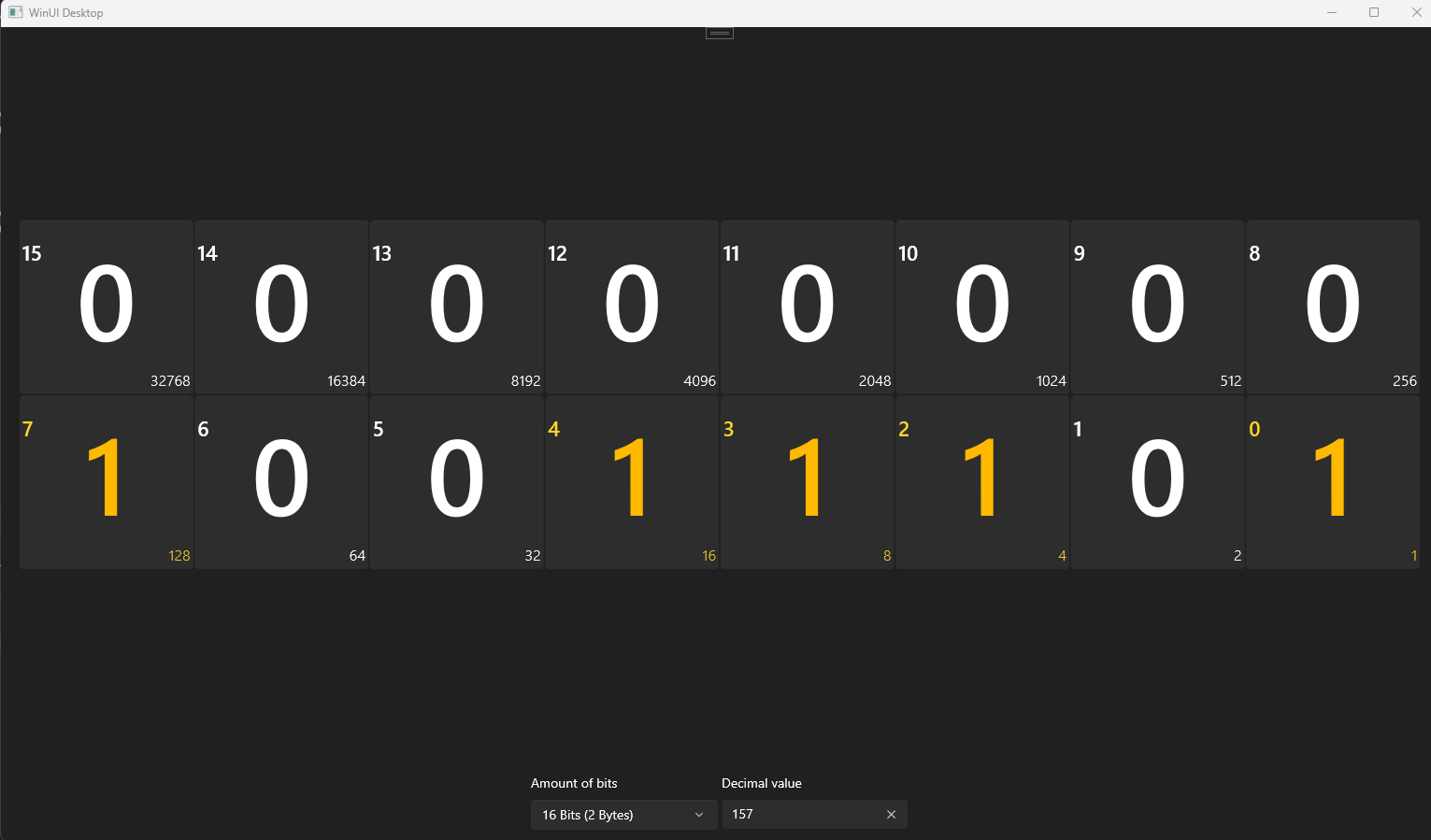Toggle bit 9 tile worth 512

click(x=1158, y=306)
